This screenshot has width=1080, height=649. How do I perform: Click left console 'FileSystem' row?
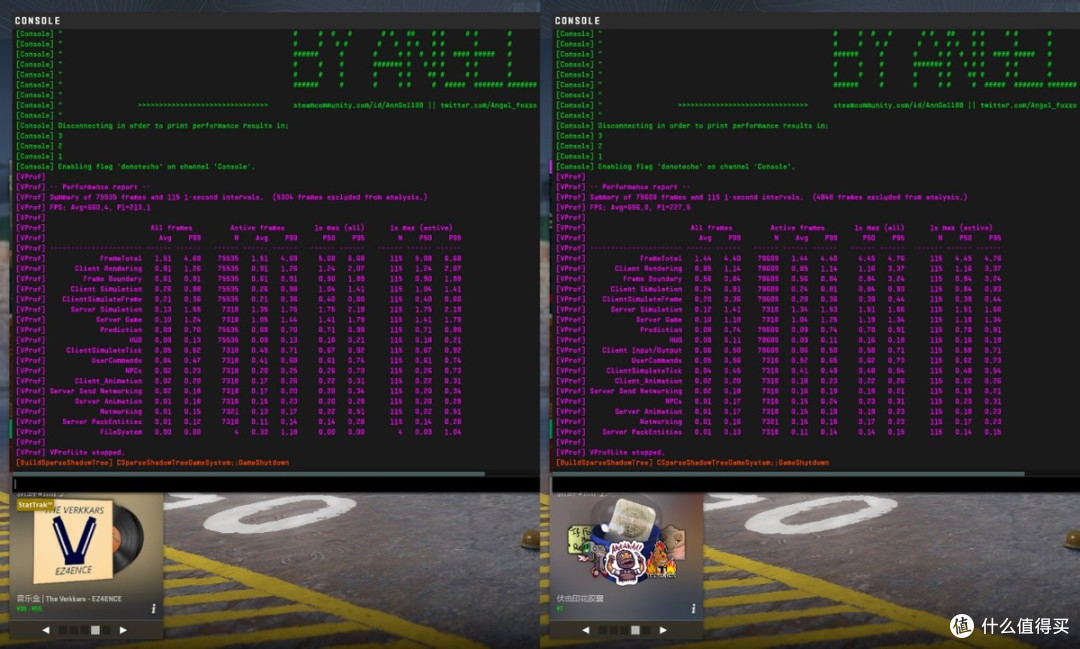tap(239, 432)
